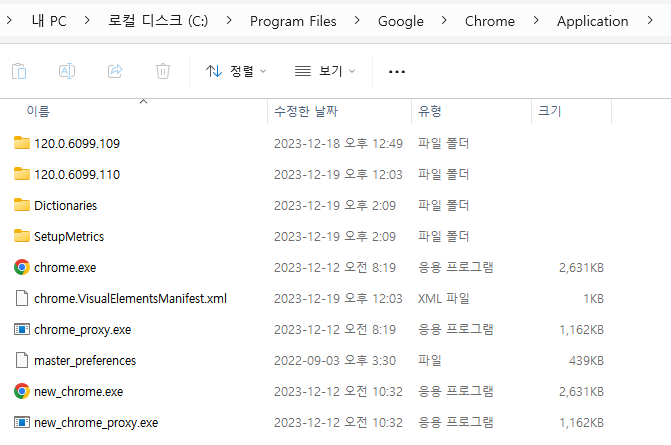671x445 pixels.
Task: Select the master_preferences file name
Action: click(x=85, y=361)
